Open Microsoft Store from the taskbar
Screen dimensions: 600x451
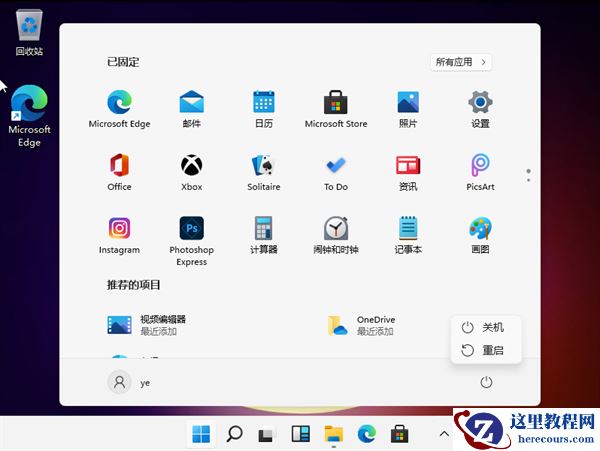click(399, 434)
